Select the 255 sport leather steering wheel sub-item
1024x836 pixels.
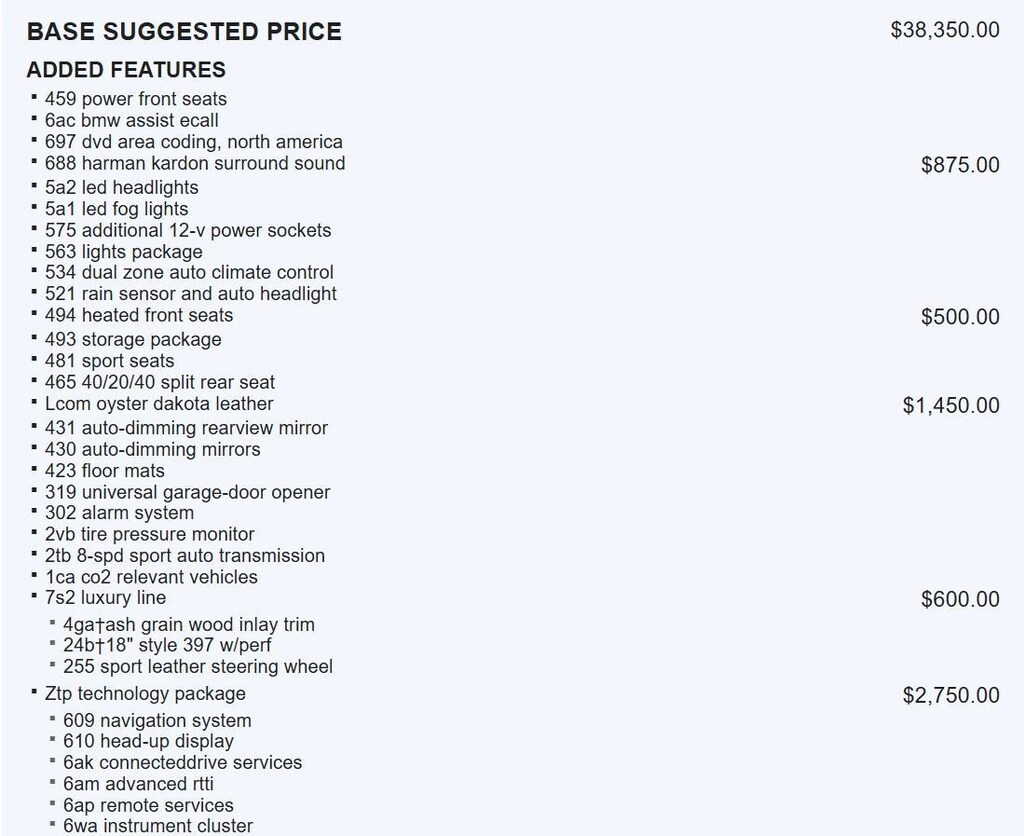point(198,666)
